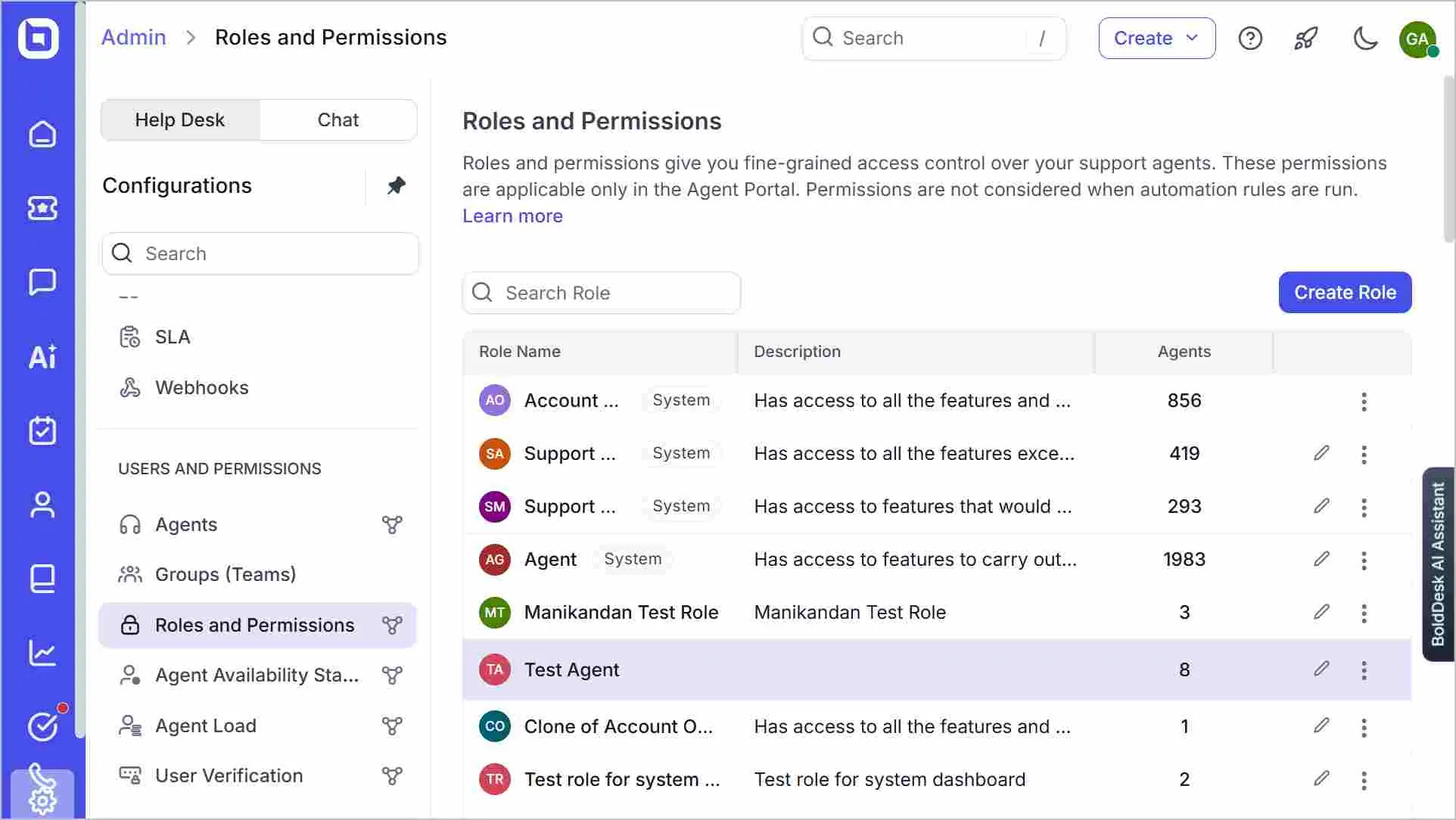1456x820 pixels.
Task: Open the chat bubble icon in the sidebar
Action: pyautogui.click(x=42, y=282)
